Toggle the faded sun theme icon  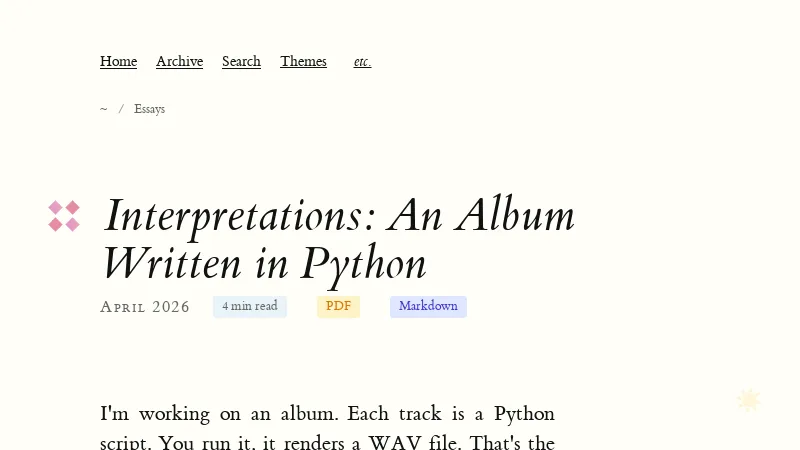(749, 400)
